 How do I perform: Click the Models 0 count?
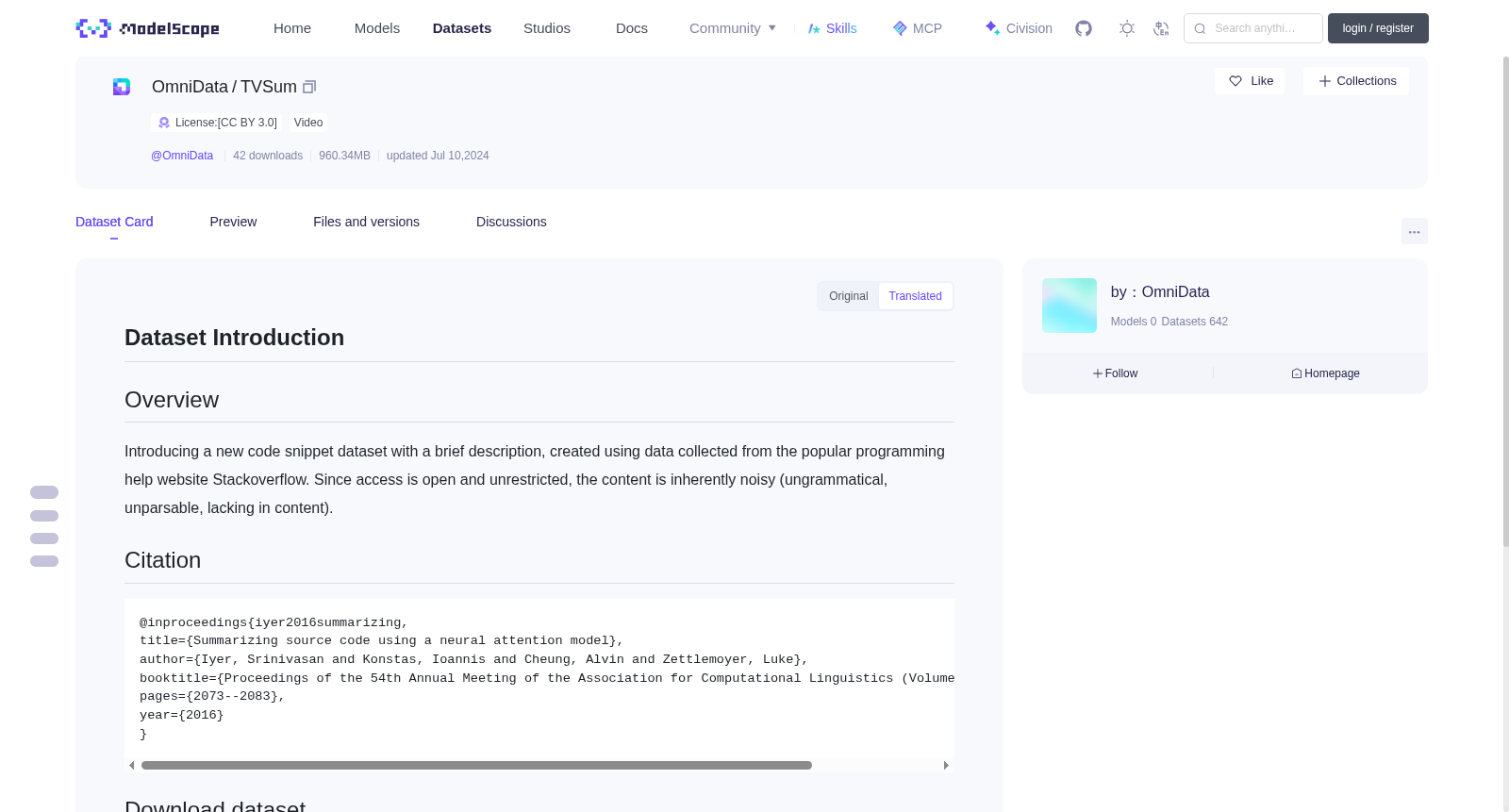[x=1134, y=322]
